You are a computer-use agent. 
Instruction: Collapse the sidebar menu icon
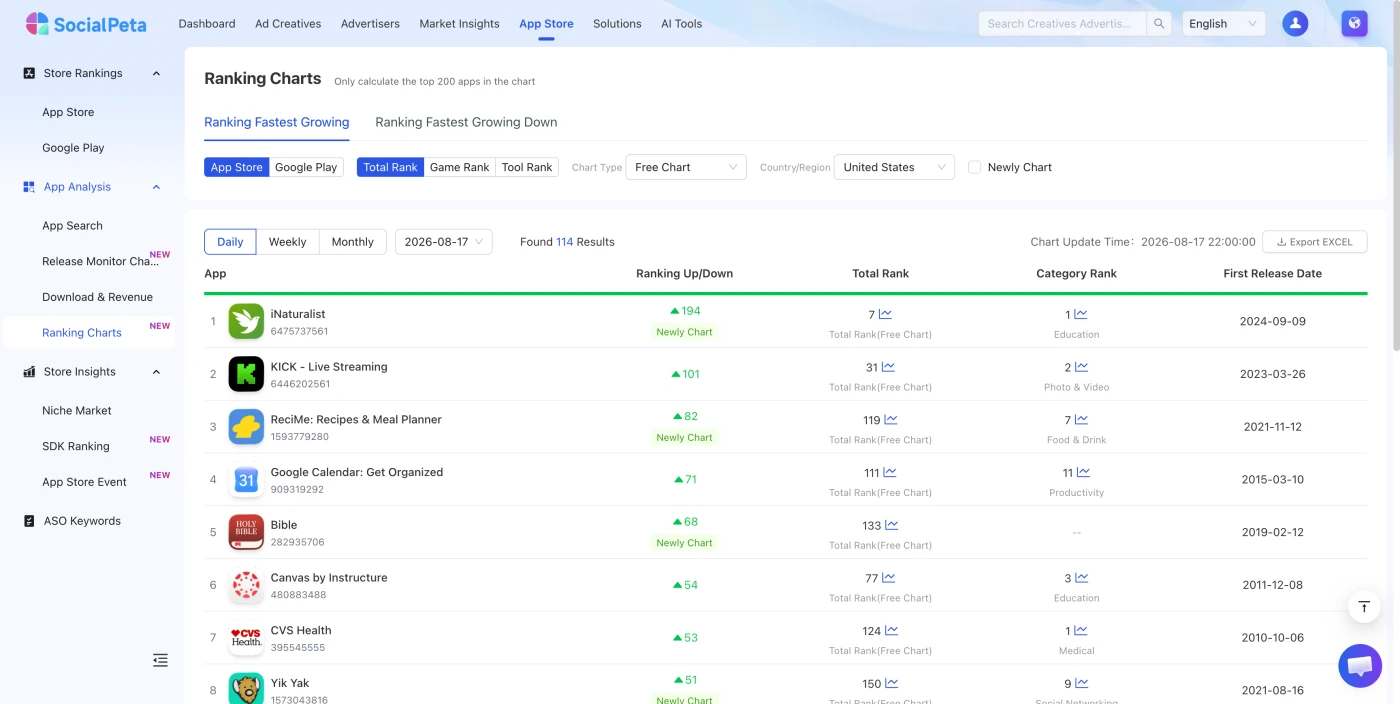160,660
